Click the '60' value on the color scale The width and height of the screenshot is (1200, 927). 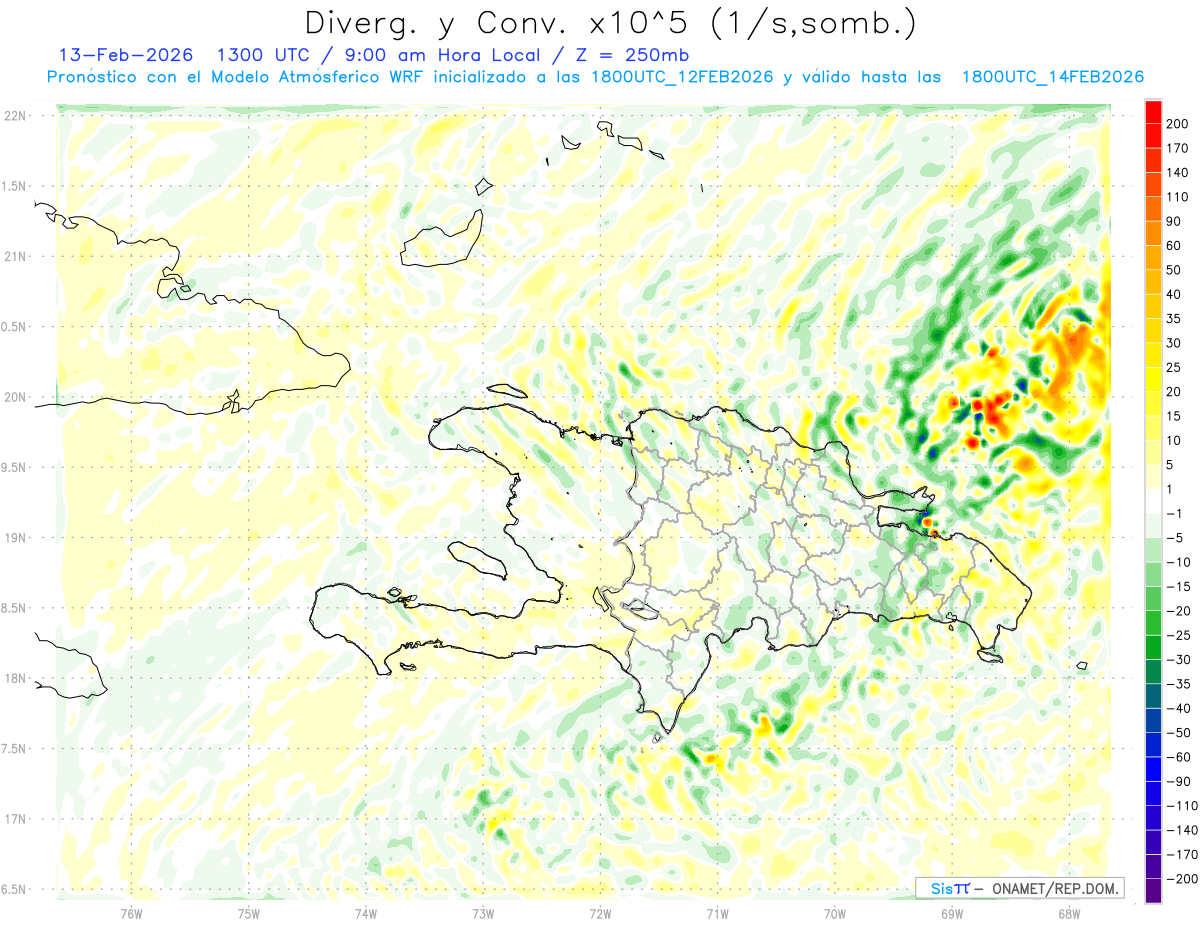click(1174, 246)
